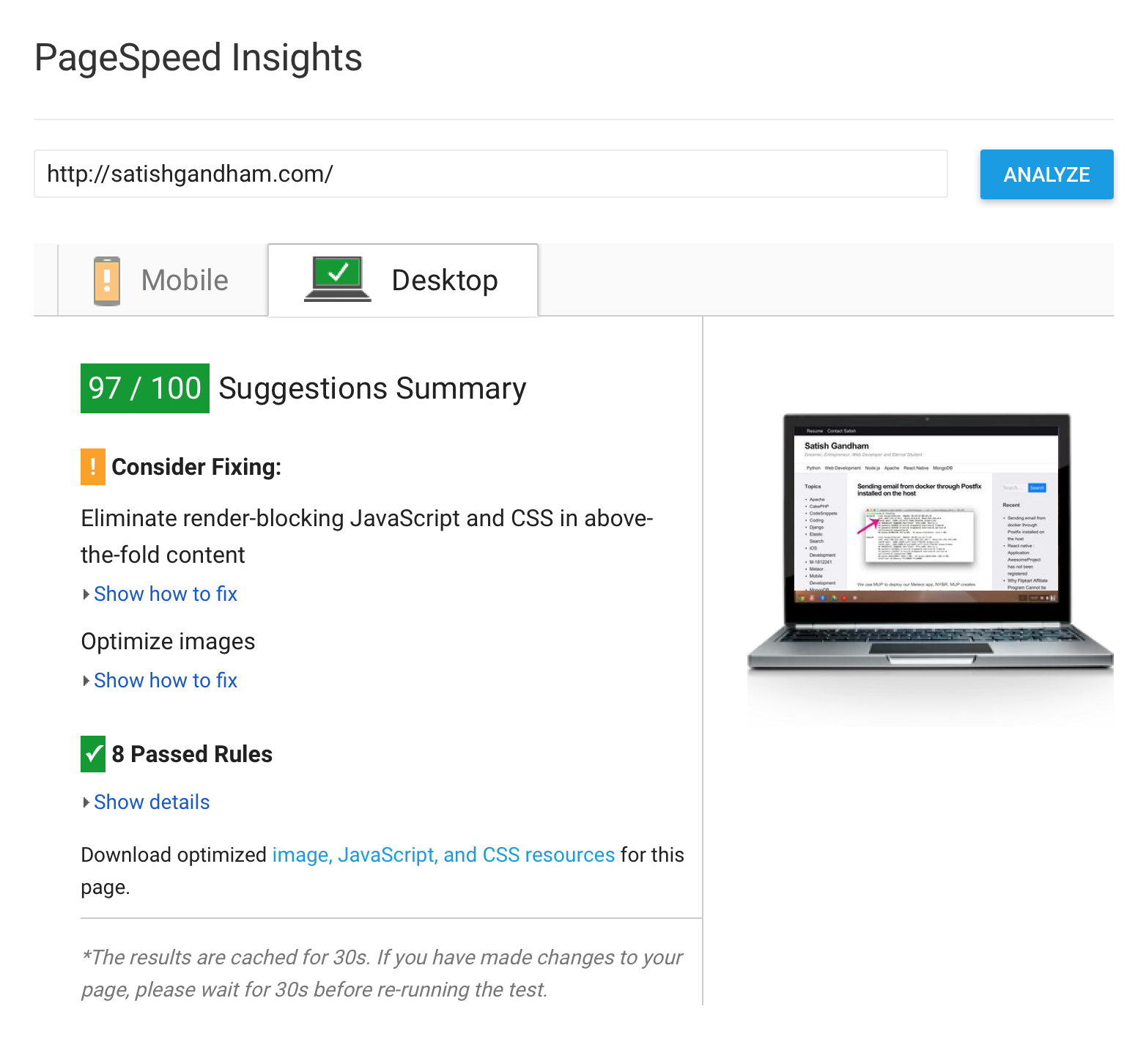This screenshot has width=1146, height=1064.
Task: Click the green checkmark Passed Rules icon
Action: point(93,754)
